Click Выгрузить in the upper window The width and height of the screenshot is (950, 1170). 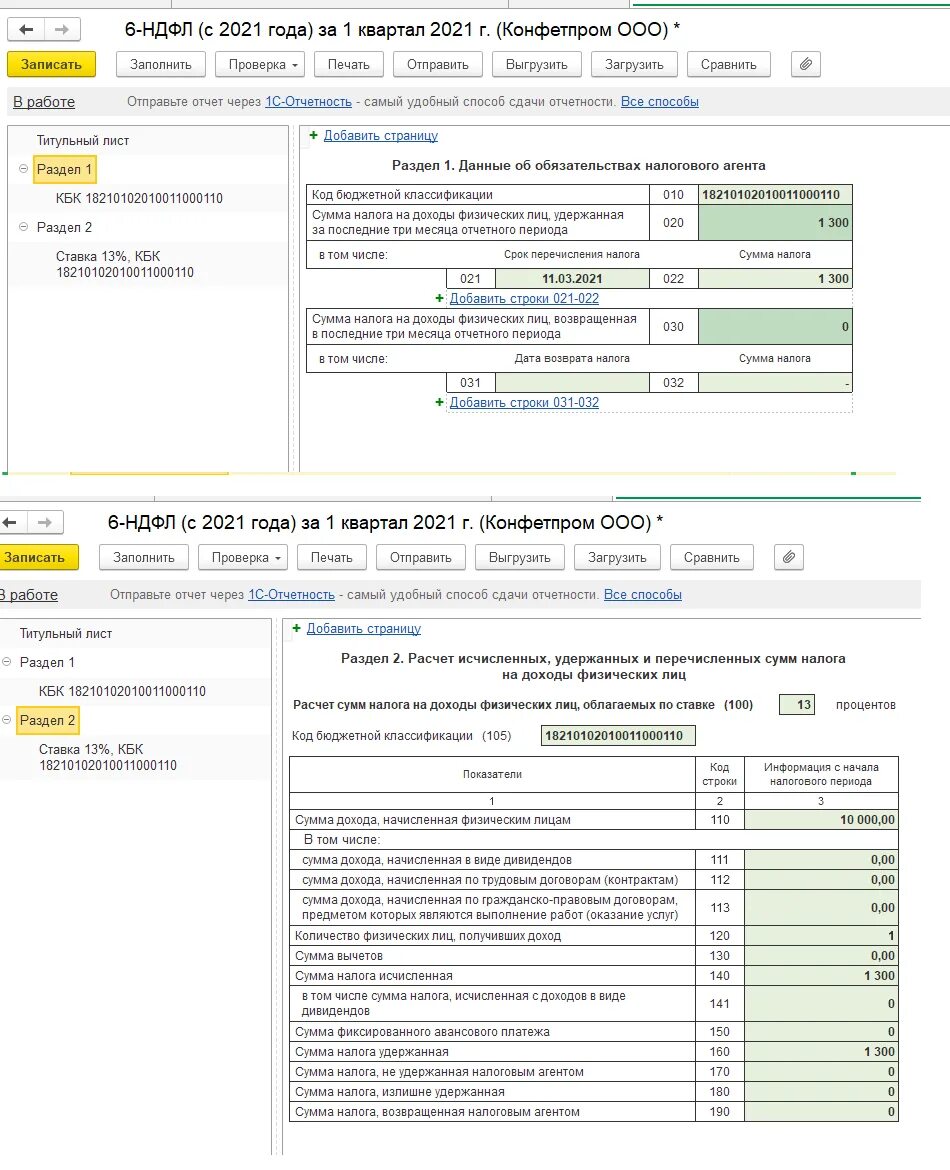537,64
